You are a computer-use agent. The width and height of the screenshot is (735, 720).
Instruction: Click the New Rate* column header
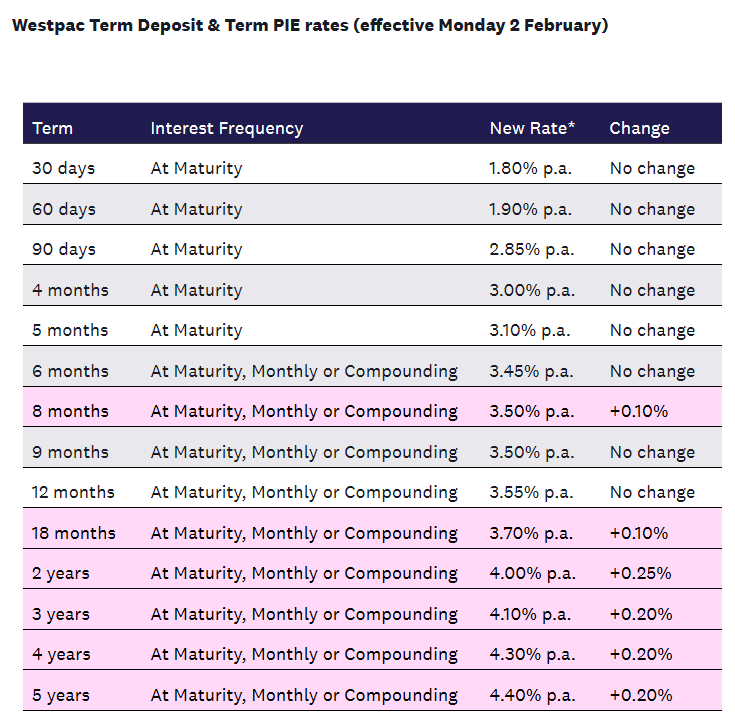coord(532,128)
